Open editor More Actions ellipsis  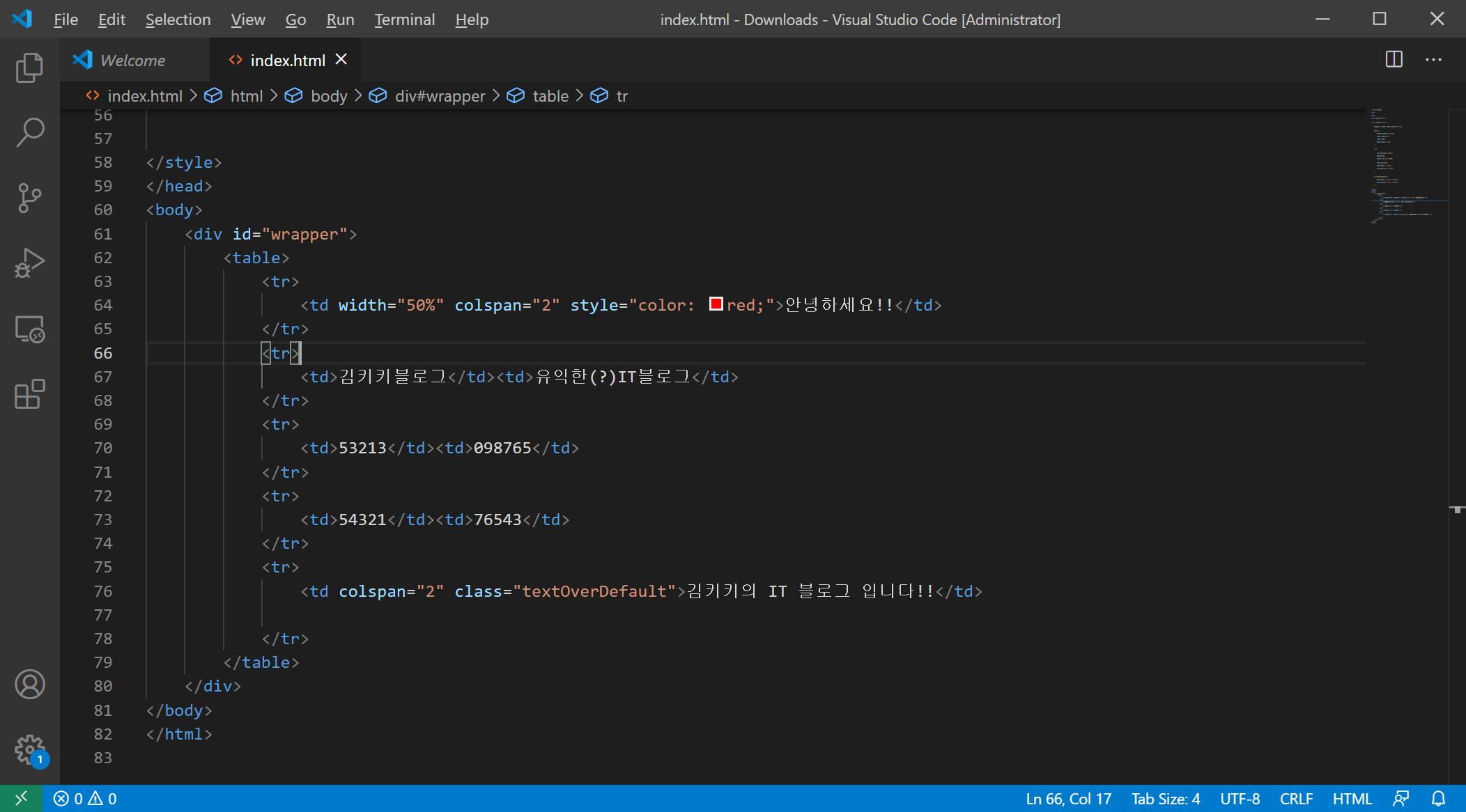[1433, 60]
